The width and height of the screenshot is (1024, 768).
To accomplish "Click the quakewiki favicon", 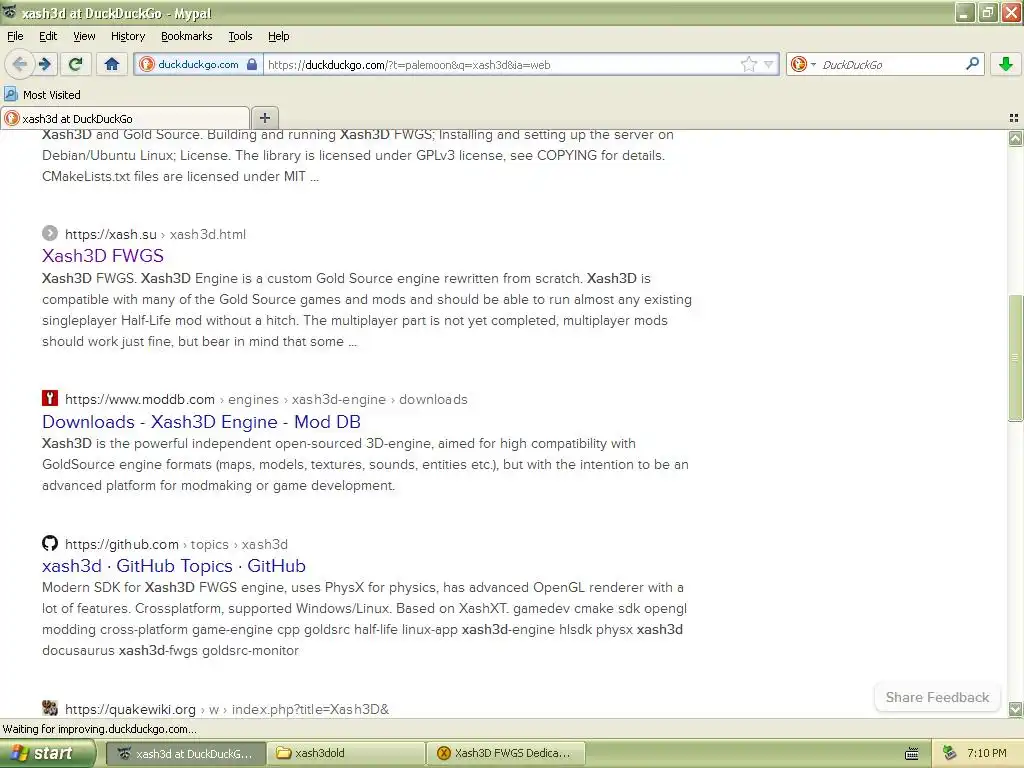I will (x=50, y=707).
